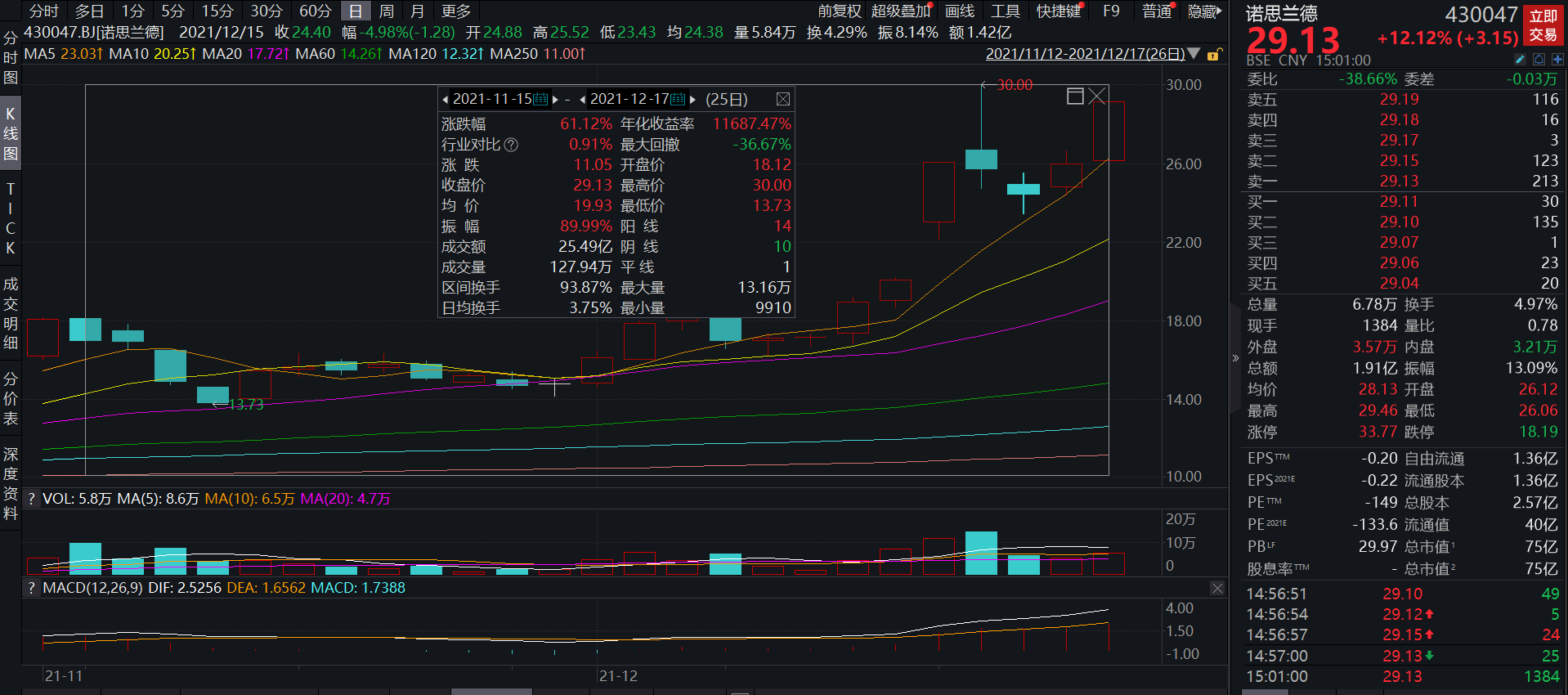
Task: Open the 画线 drawing tools
Action: tap(960, 11)
